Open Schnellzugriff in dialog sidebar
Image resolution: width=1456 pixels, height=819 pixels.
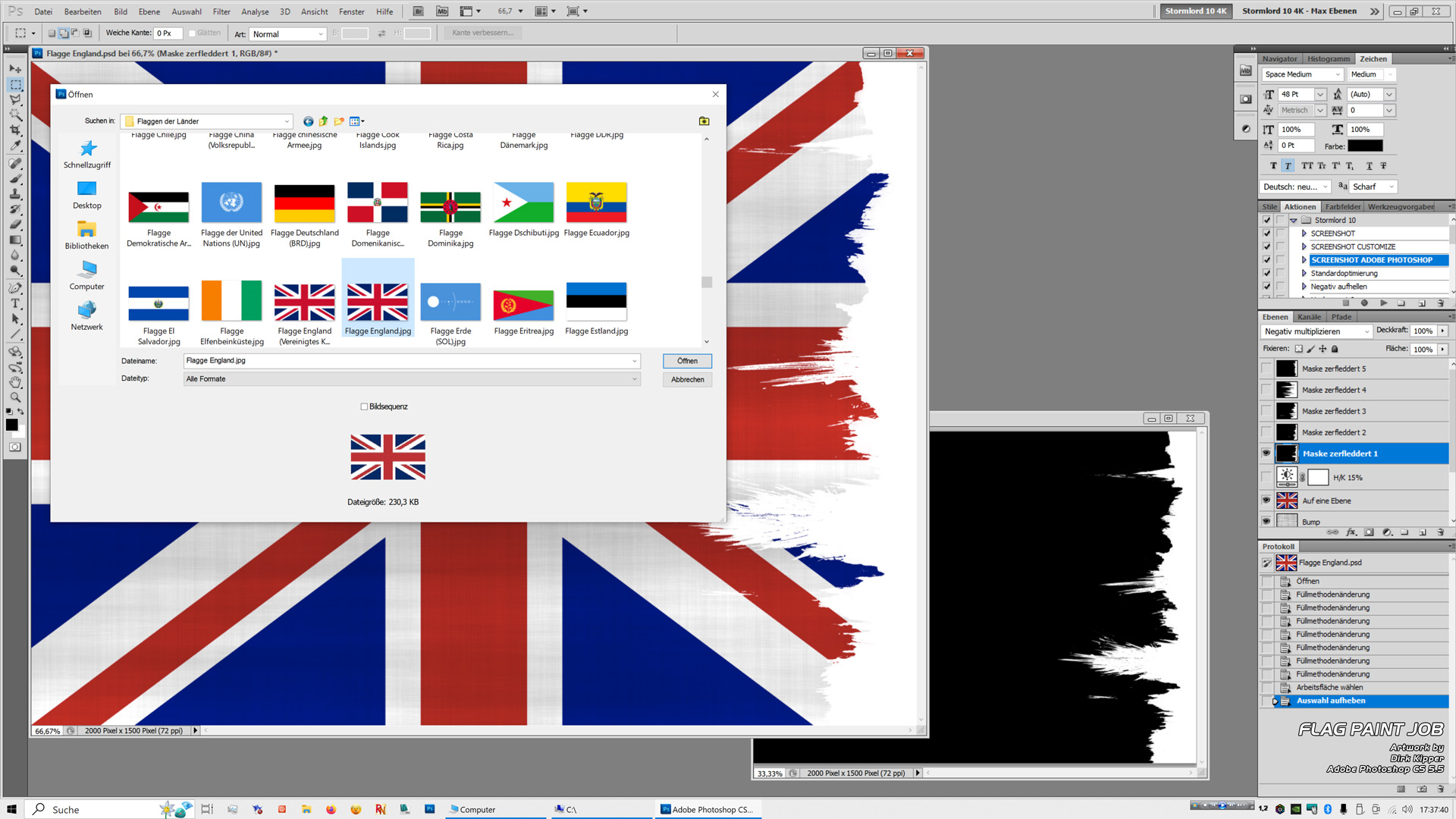pyautogui.click(x=87, y=154)
